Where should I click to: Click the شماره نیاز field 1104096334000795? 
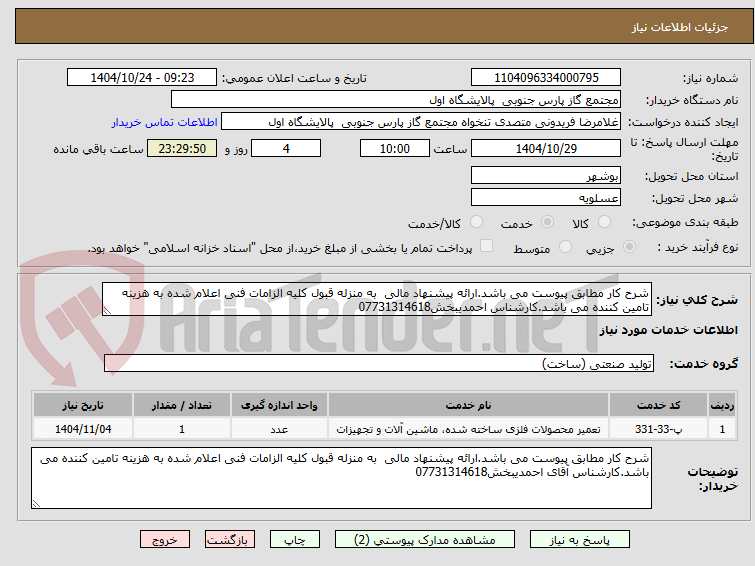tap(546, 78)
